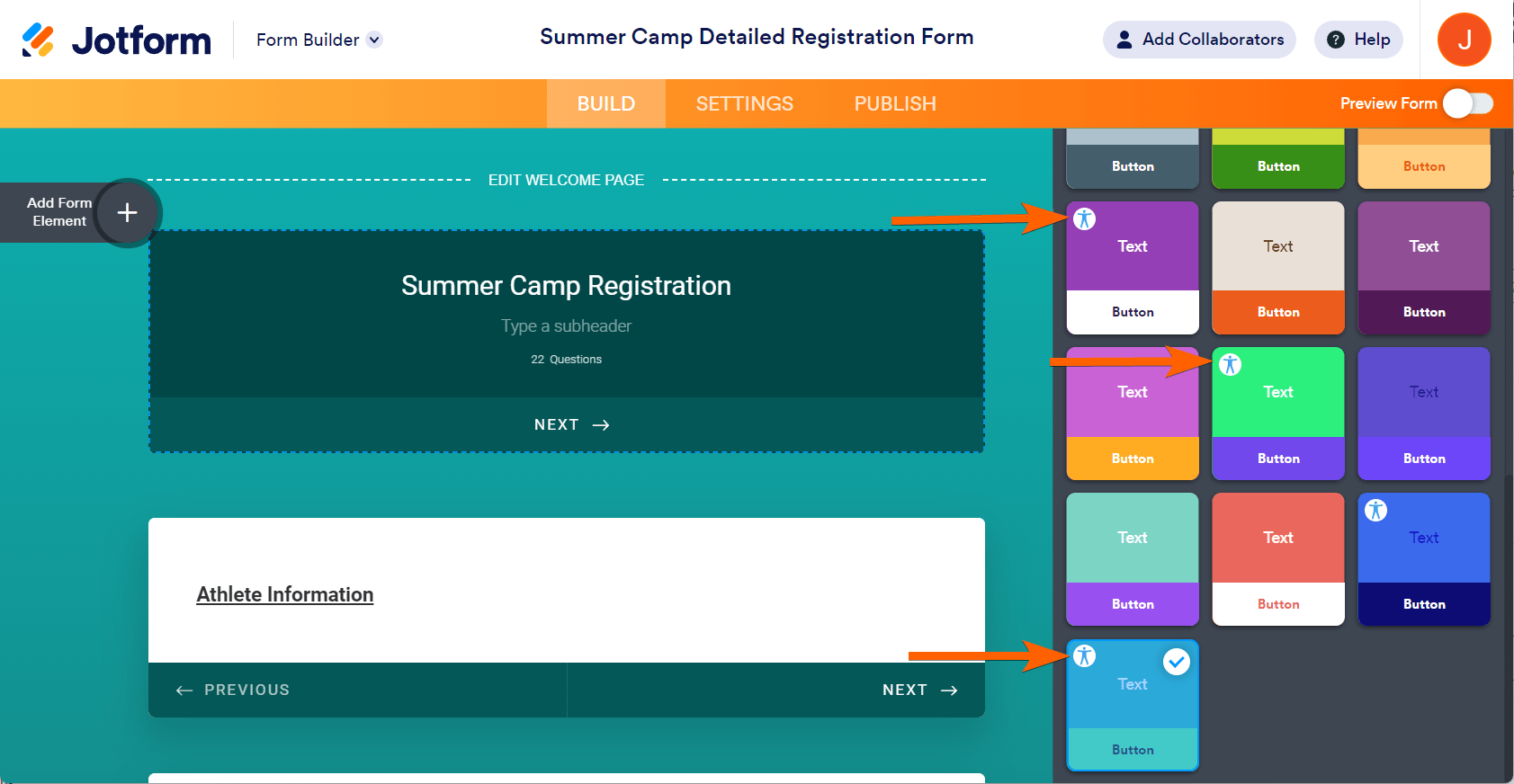Select the BUILD tab
This screenshot has width=1514, height=784.
click(x=605, y=103)
